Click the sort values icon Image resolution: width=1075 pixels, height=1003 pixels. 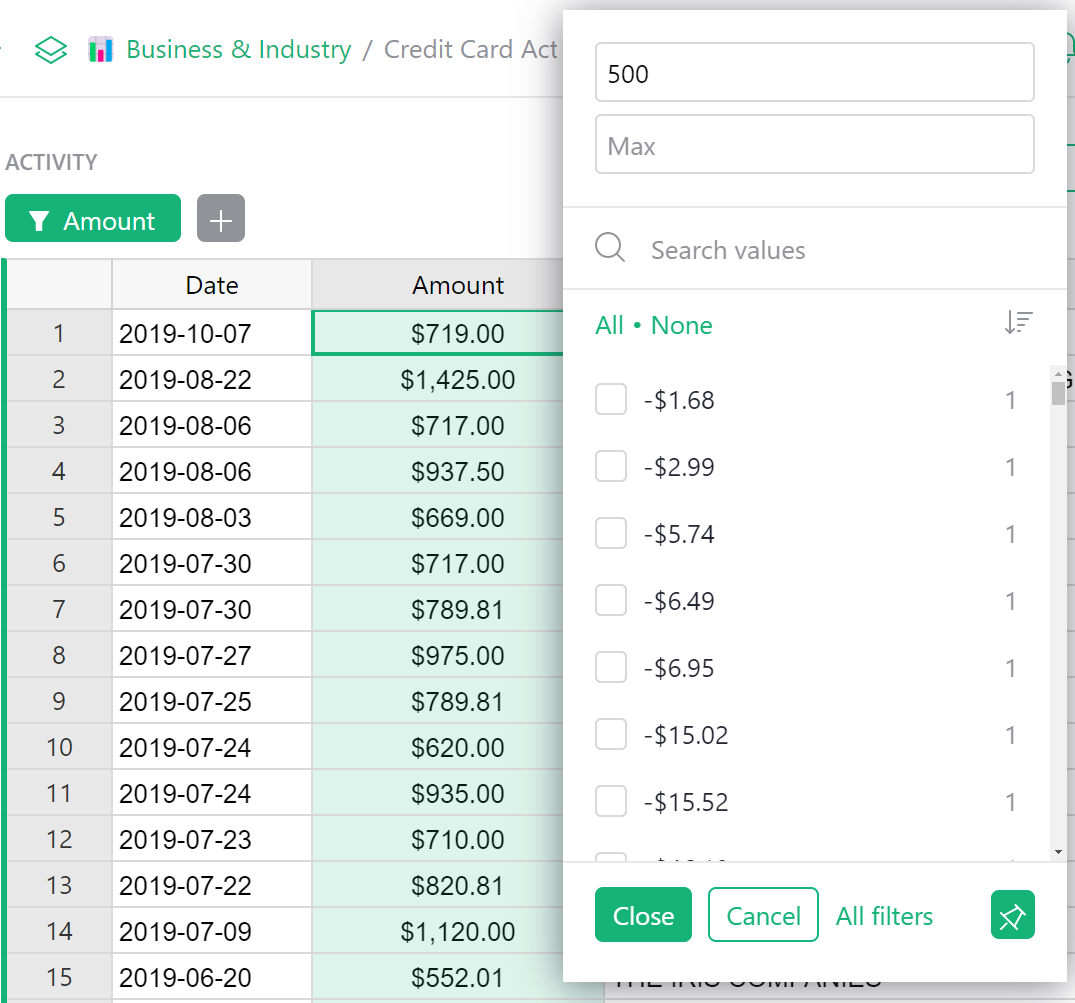pos(1018,323)
